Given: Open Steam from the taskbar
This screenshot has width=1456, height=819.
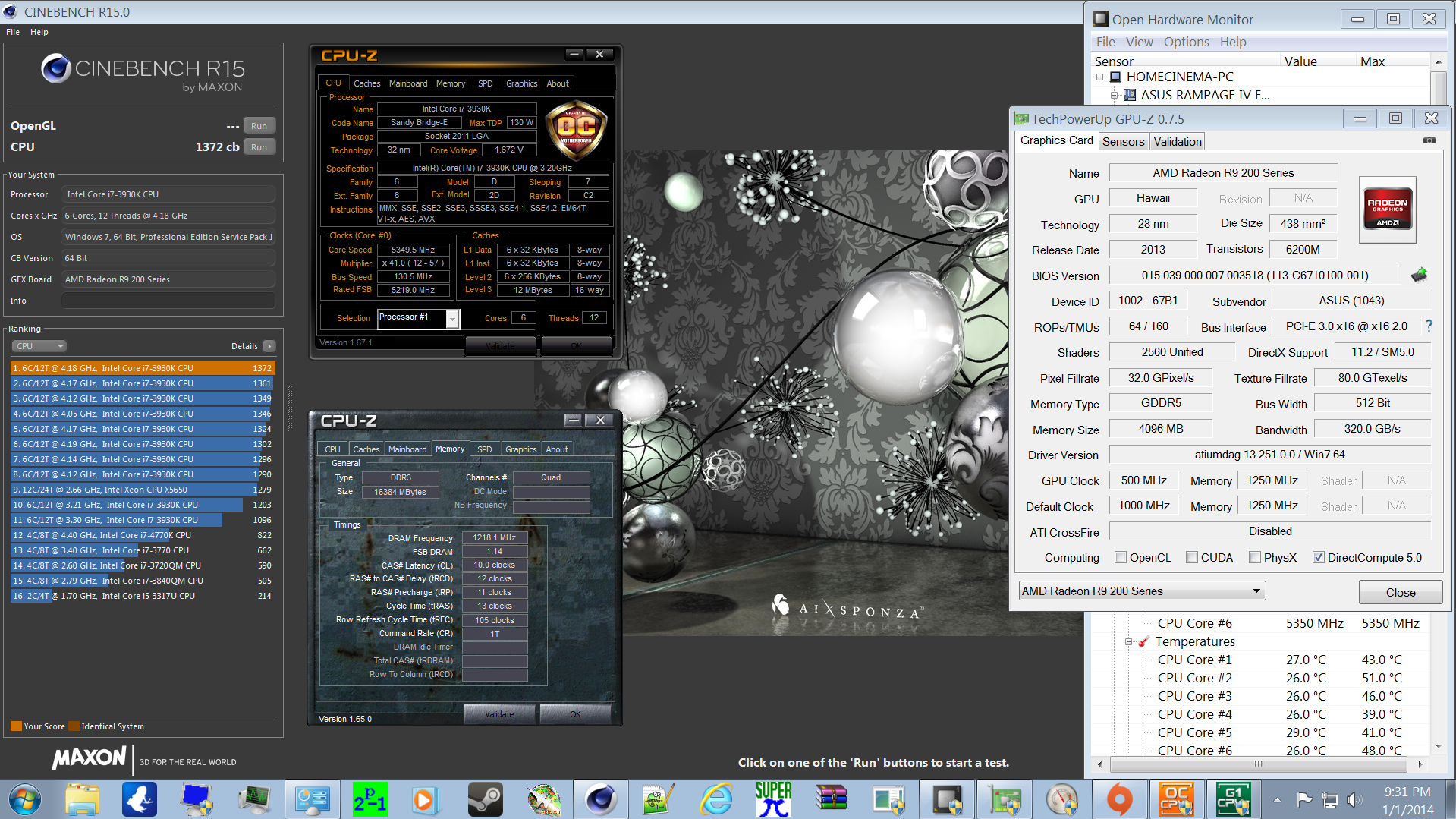Looking at the screenshot, I should 484,799.
